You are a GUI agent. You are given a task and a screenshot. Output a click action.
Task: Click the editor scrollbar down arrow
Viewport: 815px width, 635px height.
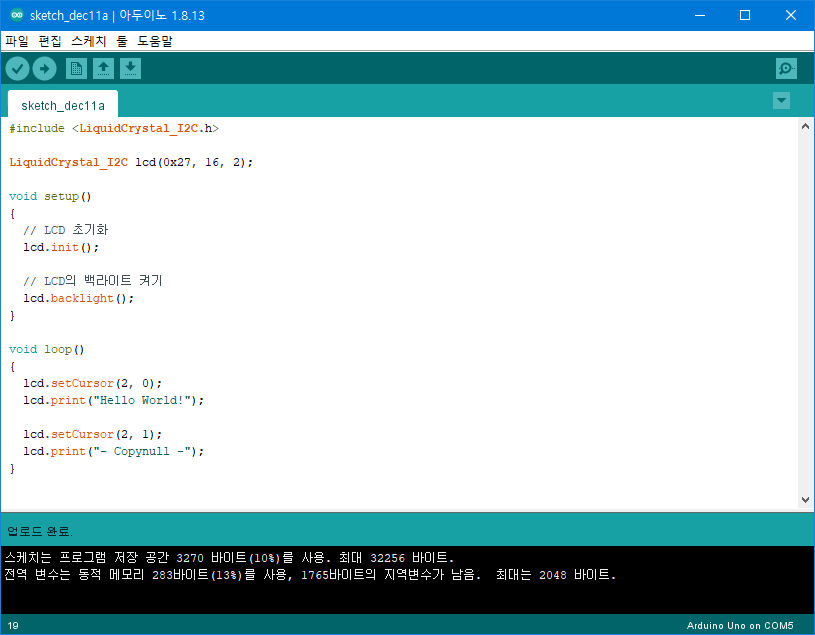805,500
